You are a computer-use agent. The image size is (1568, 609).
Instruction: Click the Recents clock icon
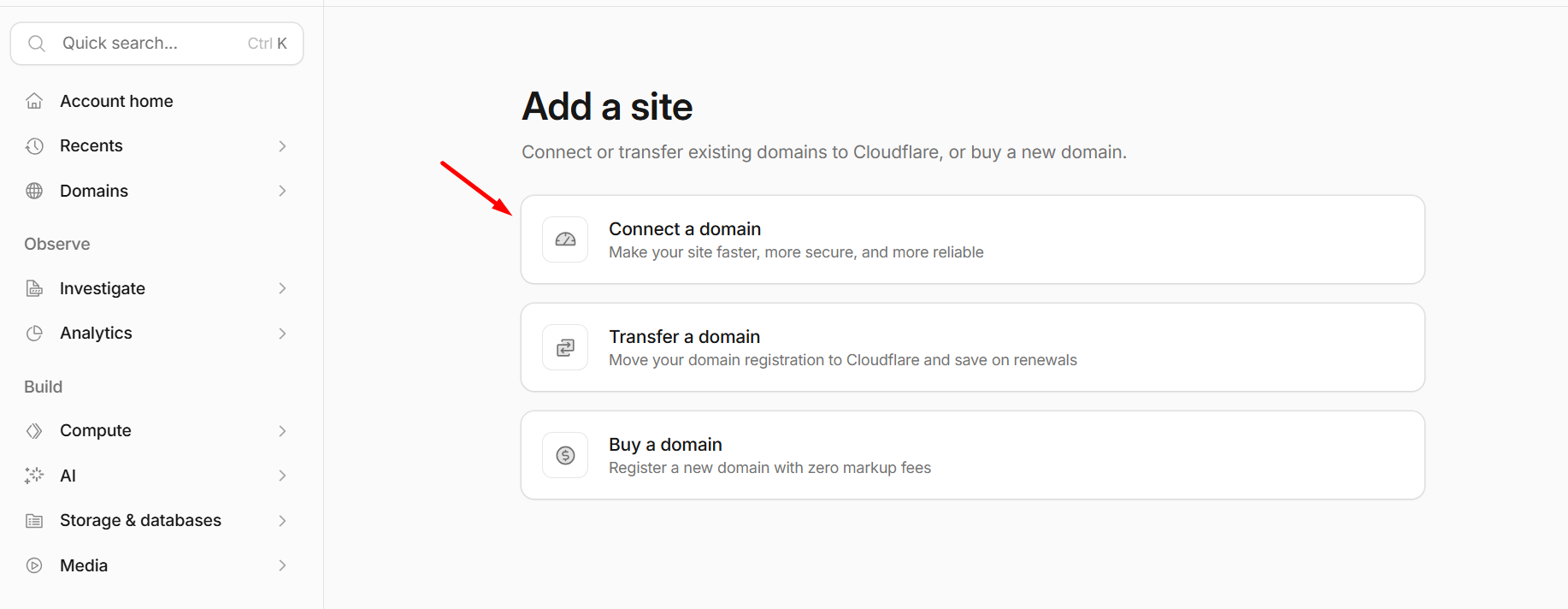tap(34, 146)
